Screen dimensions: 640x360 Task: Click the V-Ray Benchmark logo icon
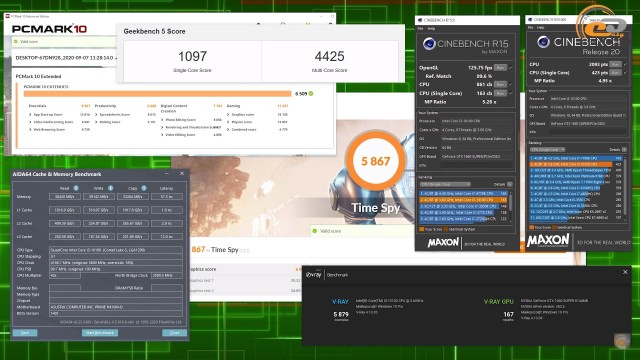pos(314,275)
